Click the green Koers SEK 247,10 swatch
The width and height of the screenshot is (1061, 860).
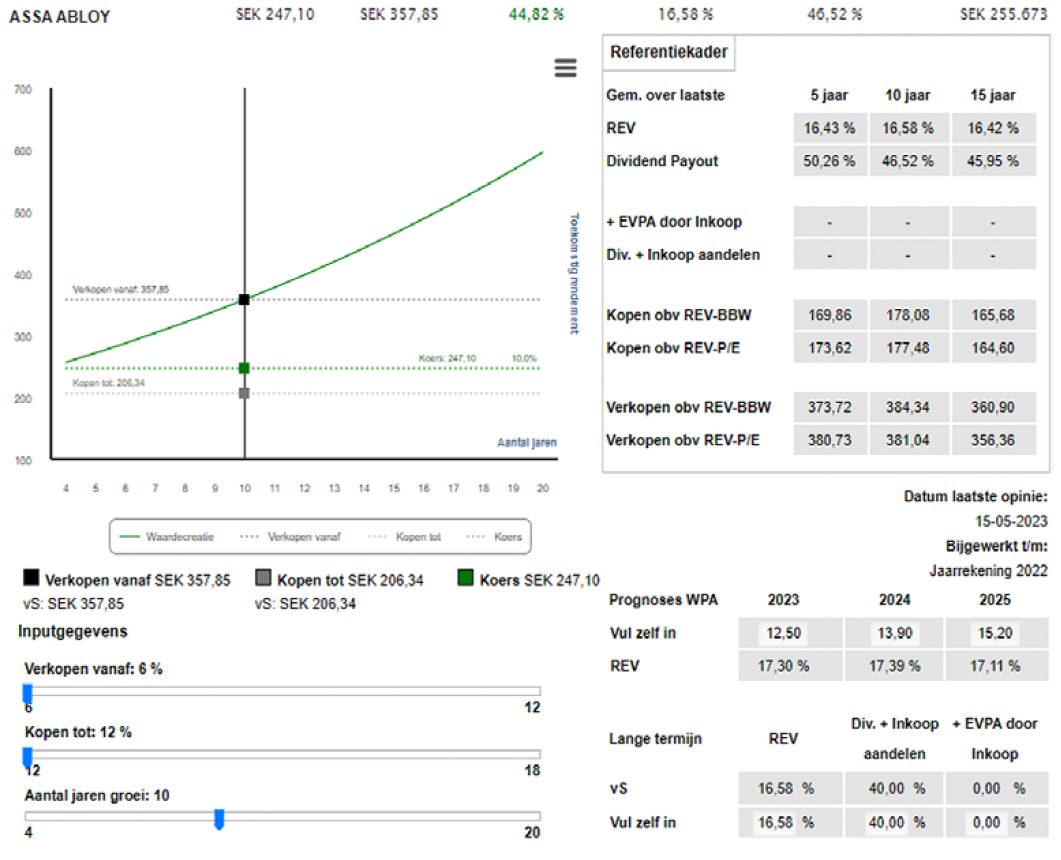[466, 577]
